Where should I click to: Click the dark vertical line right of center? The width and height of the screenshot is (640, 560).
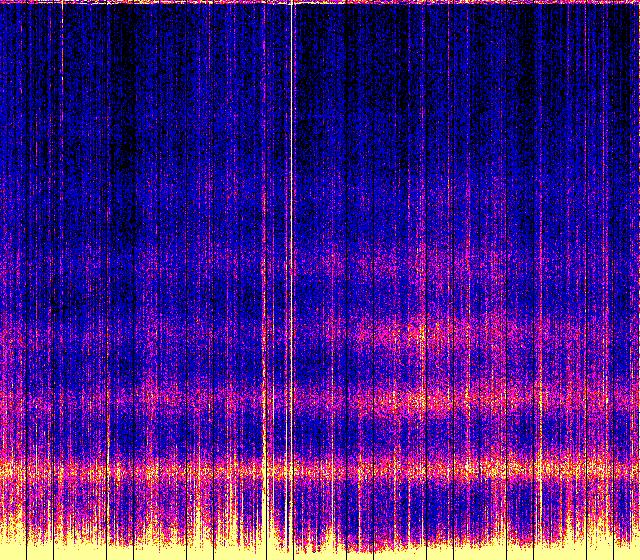pos(427,200)
